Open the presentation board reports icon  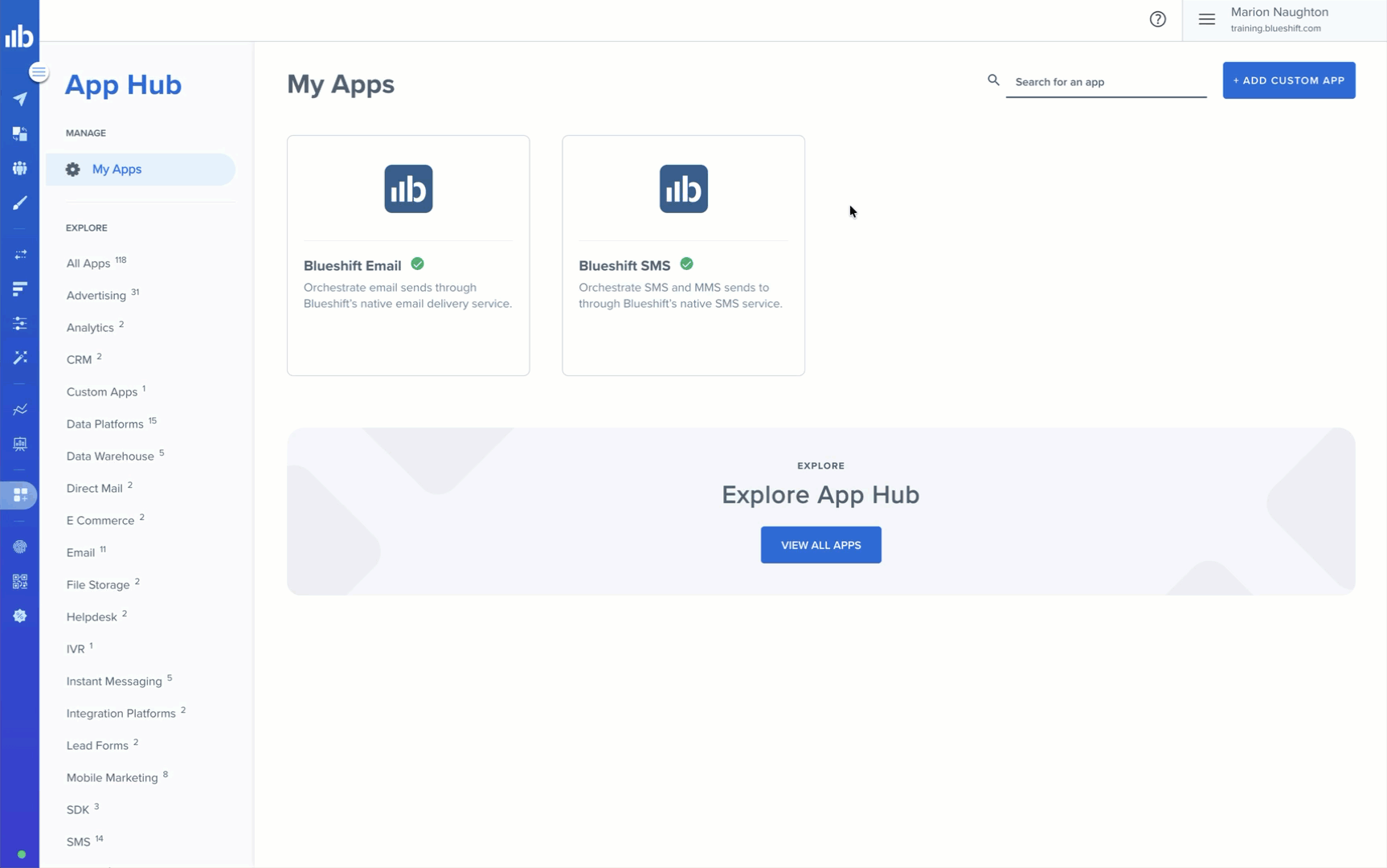(x=20, y=444)
